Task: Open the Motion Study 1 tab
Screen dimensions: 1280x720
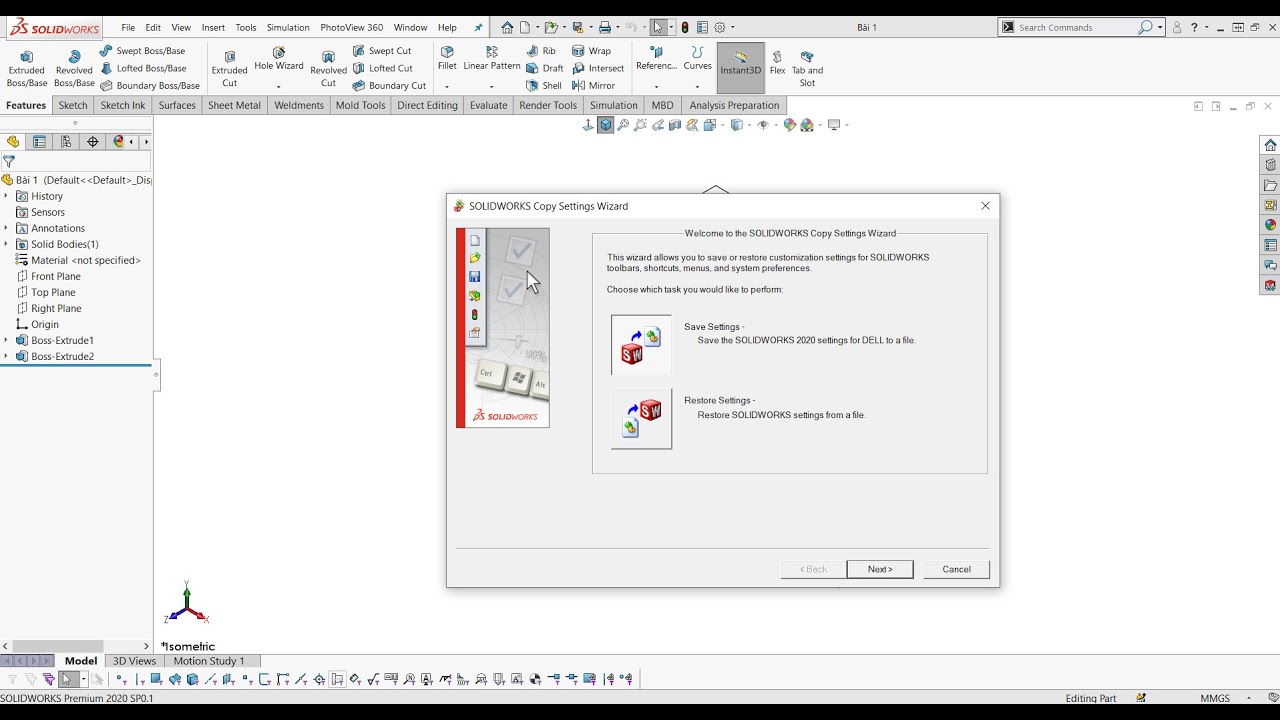Action: point(209,661)
